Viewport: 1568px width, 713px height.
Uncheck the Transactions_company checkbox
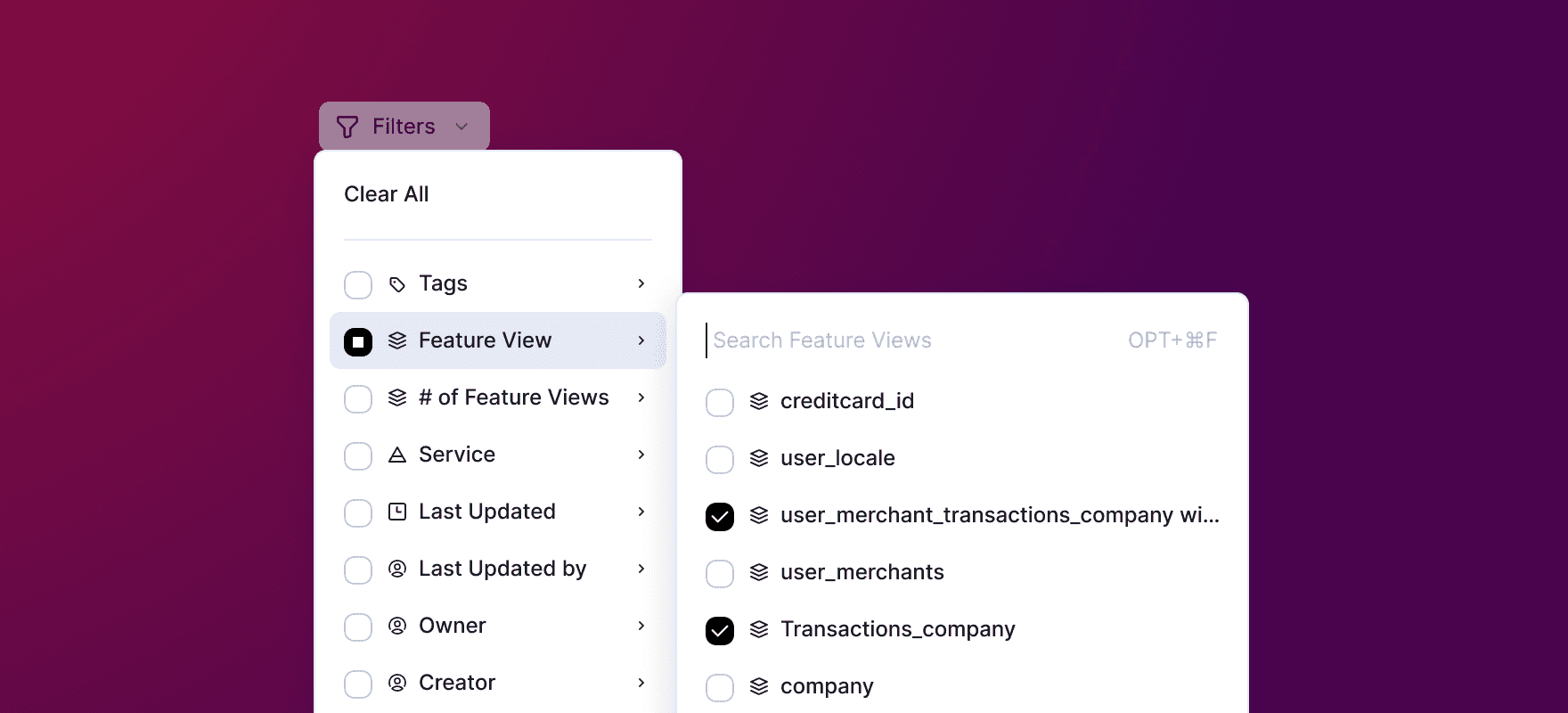pos(720,631)
